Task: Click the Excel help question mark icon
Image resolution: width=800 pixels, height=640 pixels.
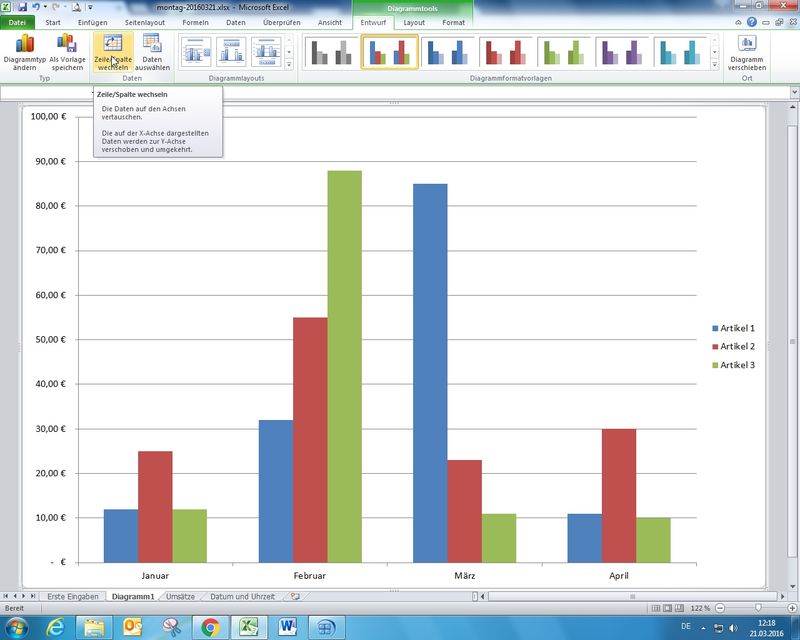Action: tap(751, 21)
